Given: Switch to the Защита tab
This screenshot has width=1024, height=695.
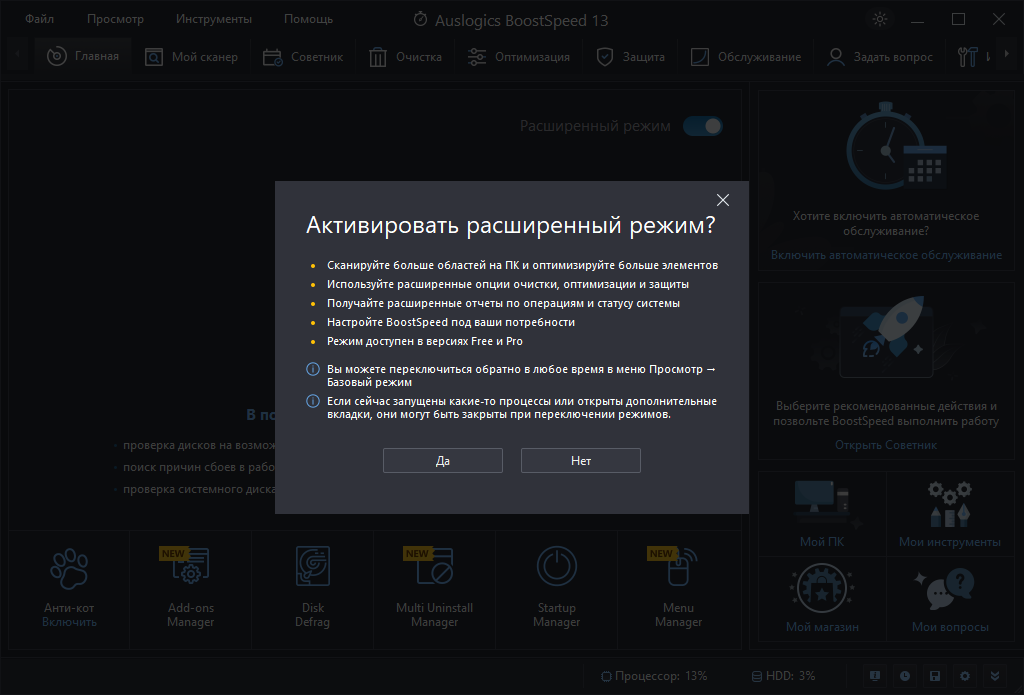Looking at the screenshot, I should 631,57.
